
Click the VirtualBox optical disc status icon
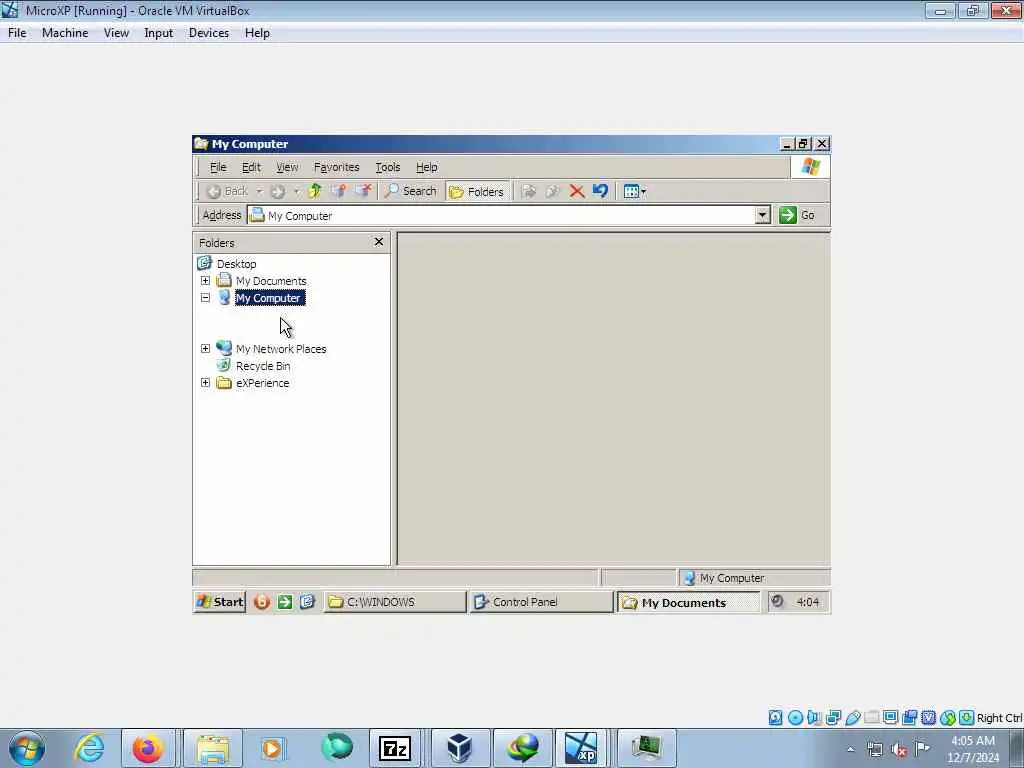[795, 718]
